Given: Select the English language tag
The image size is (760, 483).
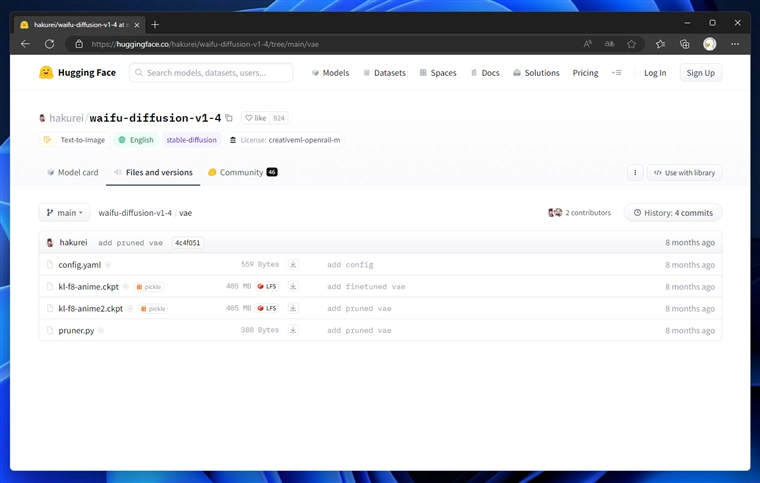Looking at the screenshot, I should tap(136, 140).
